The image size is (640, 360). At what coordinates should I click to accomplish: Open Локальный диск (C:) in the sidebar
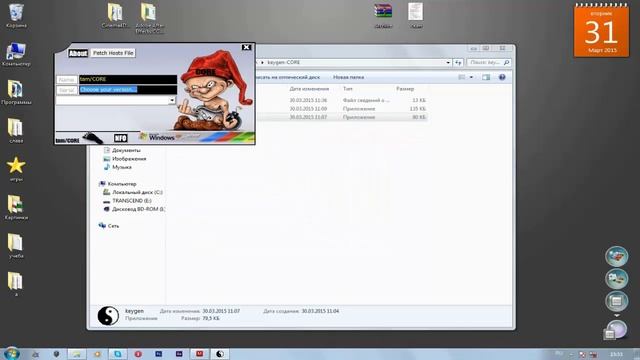coord(133,192)
